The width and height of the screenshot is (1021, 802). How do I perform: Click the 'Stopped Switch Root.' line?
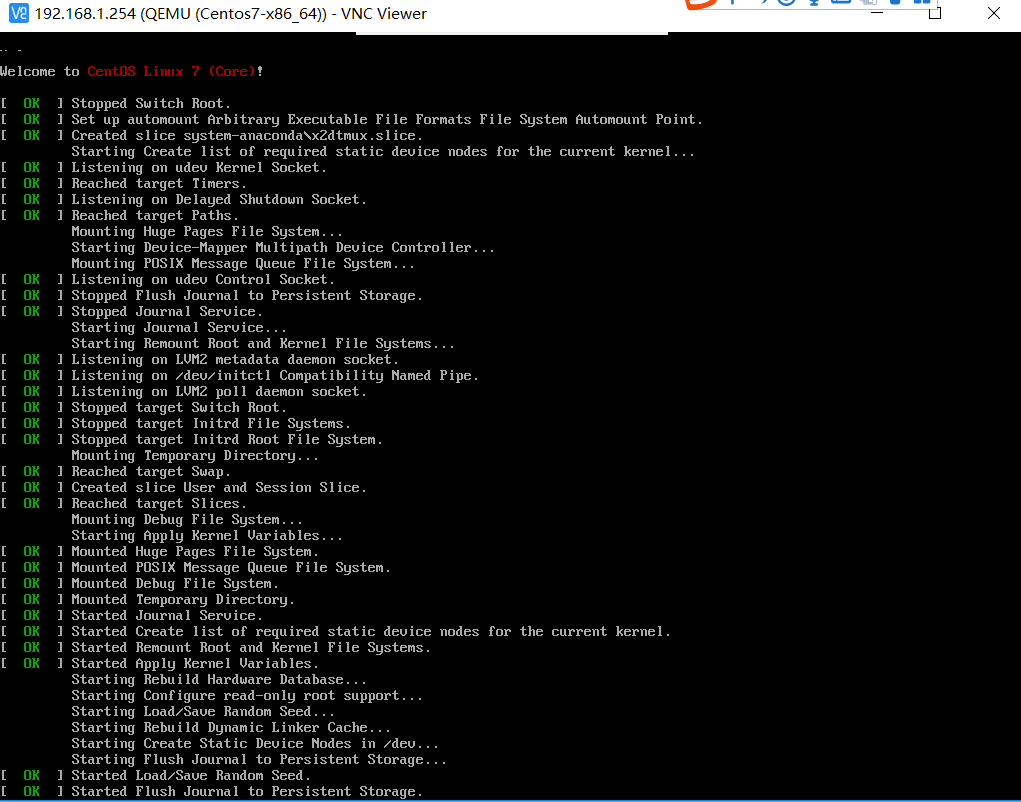click(151, 104)
